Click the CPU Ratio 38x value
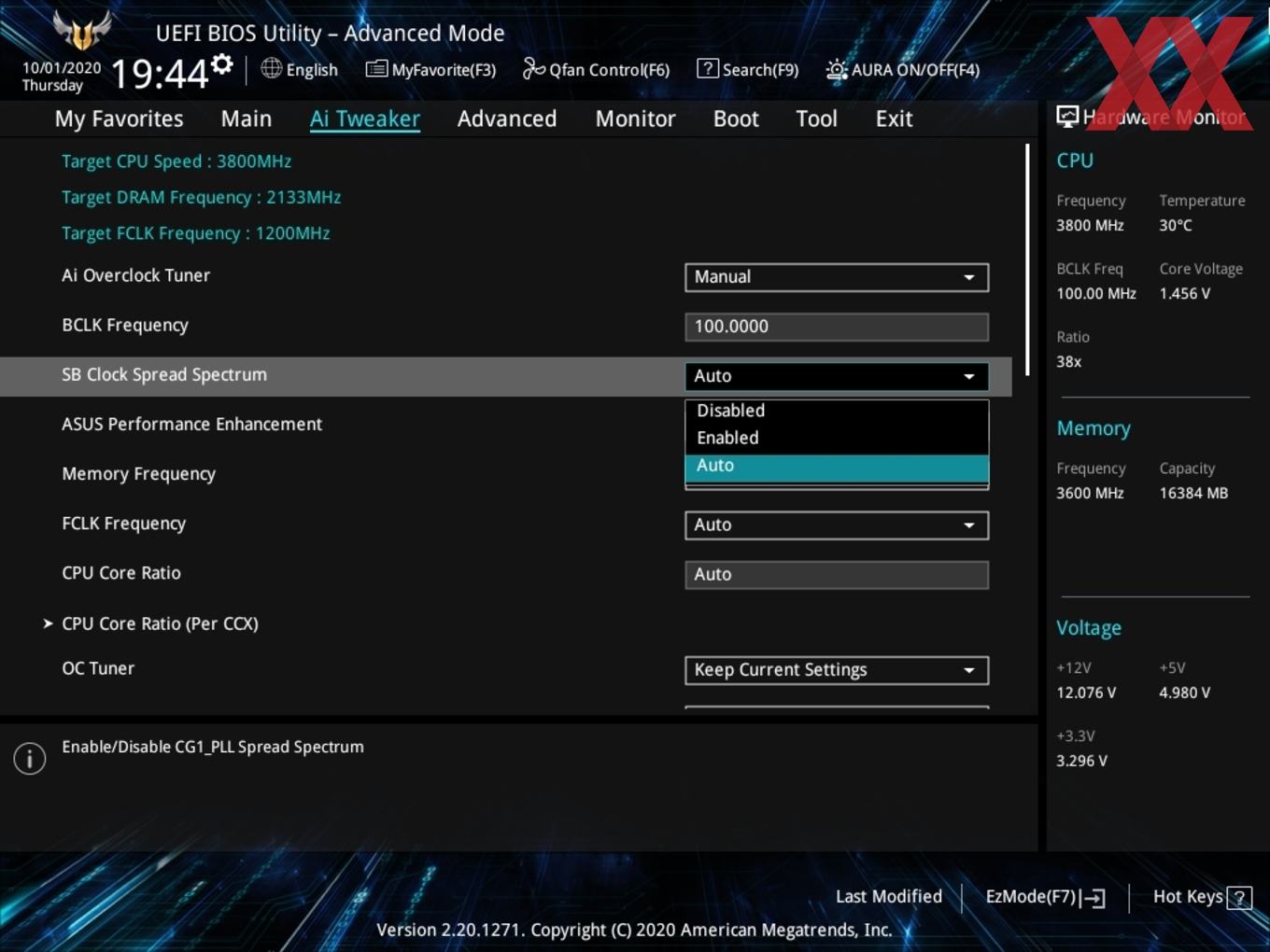Viewport: 1270px width, 952px height. click(x=1068, y=362)
